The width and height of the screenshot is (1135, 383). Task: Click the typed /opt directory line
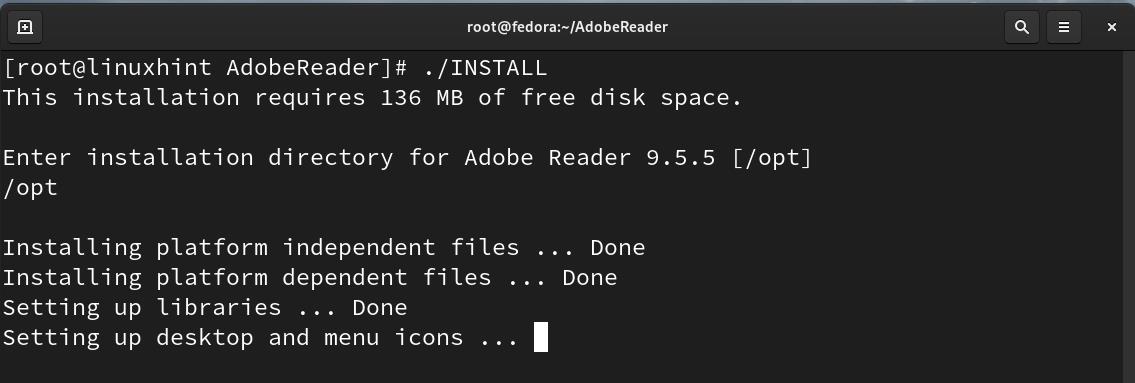(x=30, y=188)
